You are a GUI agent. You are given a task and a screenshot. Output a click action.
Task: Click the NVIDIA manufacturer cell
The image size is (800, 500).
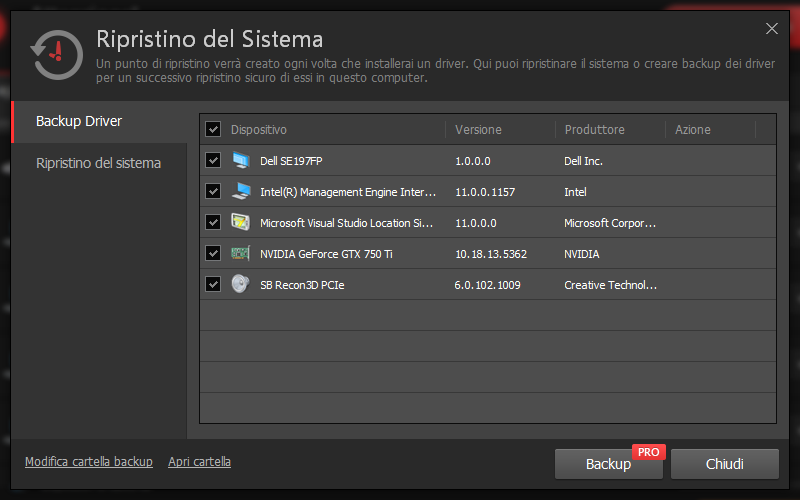581,254
